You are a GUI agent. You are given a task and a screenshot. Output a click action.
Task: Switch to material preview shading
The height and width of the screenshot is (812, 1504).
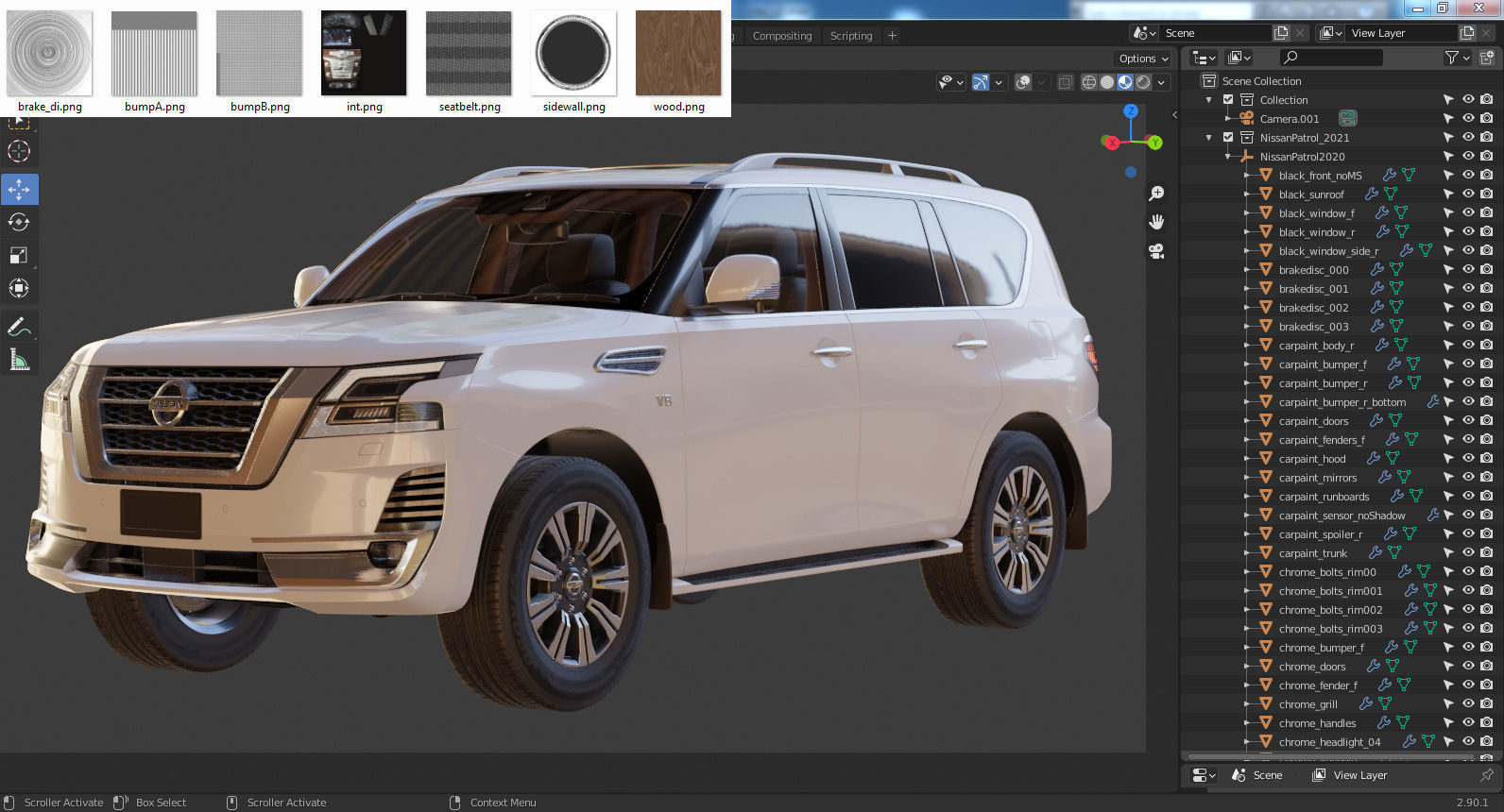pyautogui.click(x=1125, y=82)
